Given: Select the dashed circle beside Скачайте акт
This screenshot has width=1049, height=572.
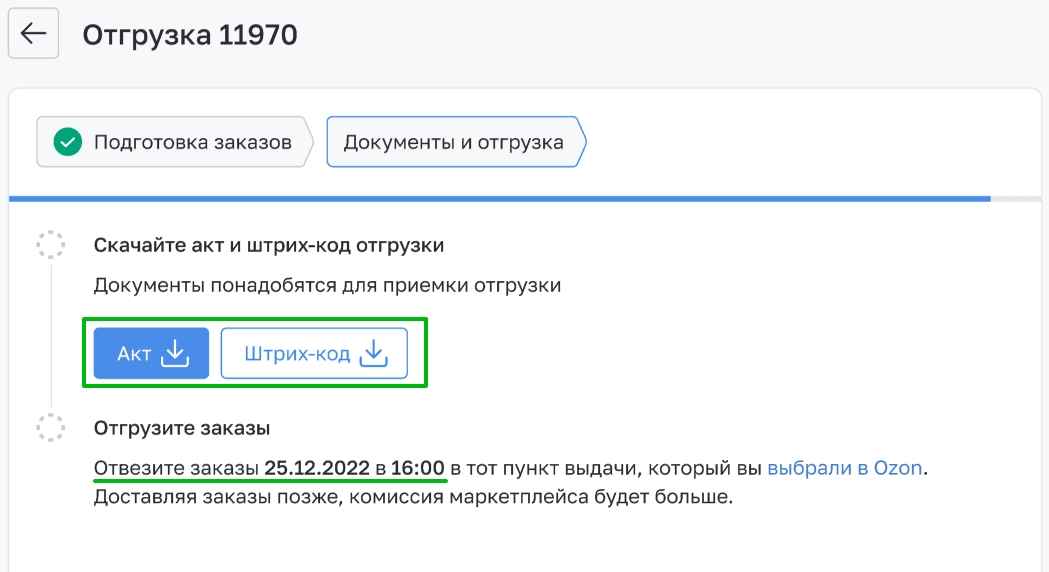Looking at the screenshot, I should click(51, 245).
